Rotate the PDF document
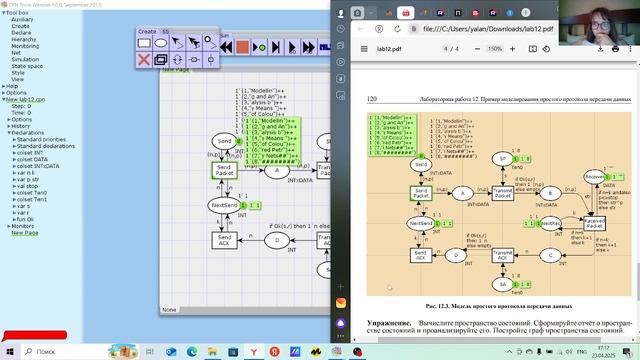 tap(546, 49)
